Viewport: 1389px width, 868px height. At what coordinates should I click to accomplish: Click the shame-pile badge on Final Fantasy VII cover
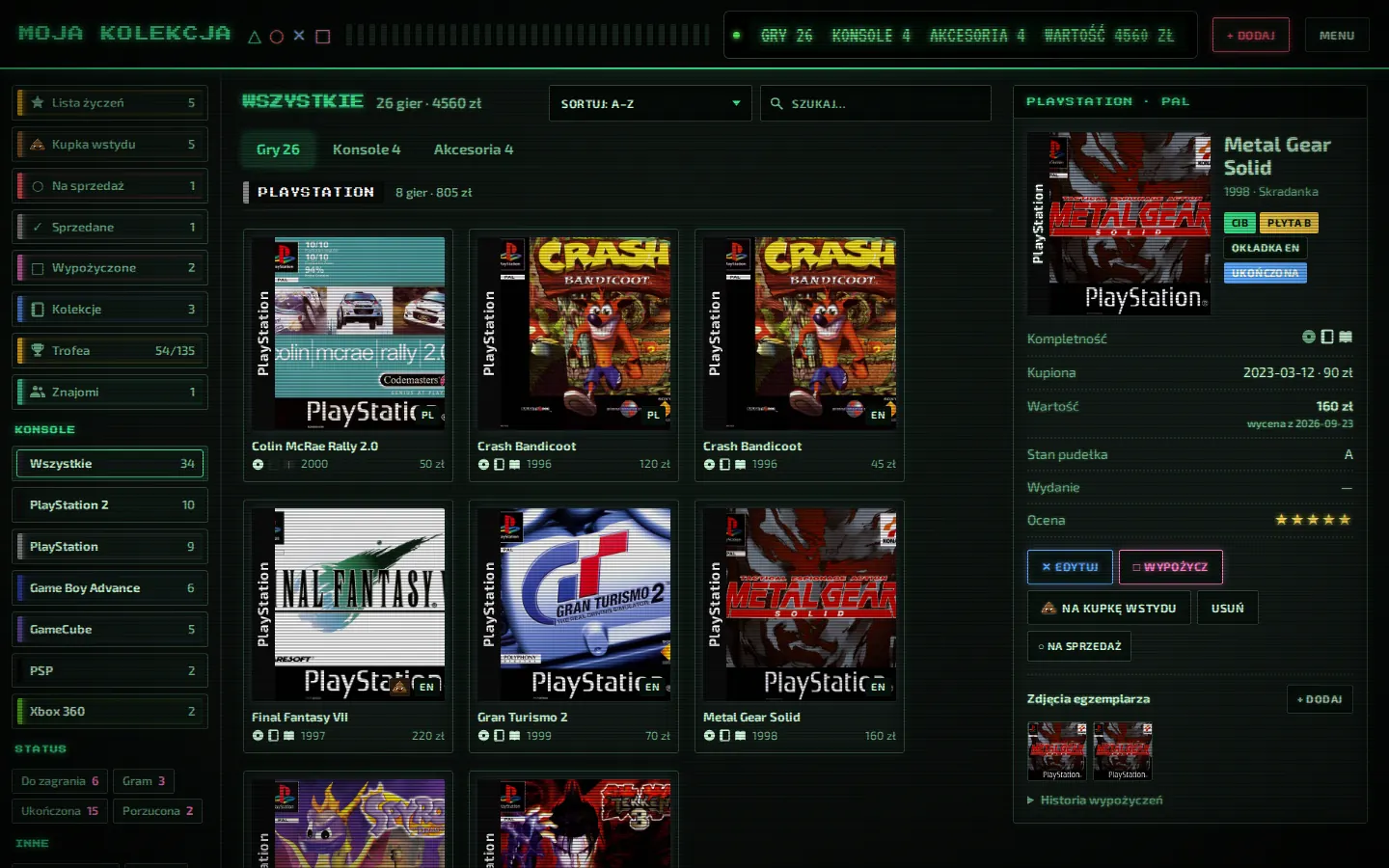point(399,687)
